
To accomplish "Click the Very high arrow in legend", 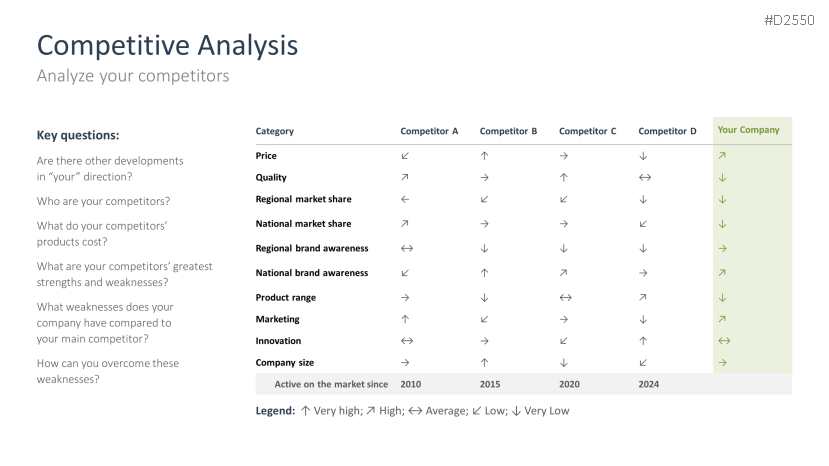I will 305,411.
